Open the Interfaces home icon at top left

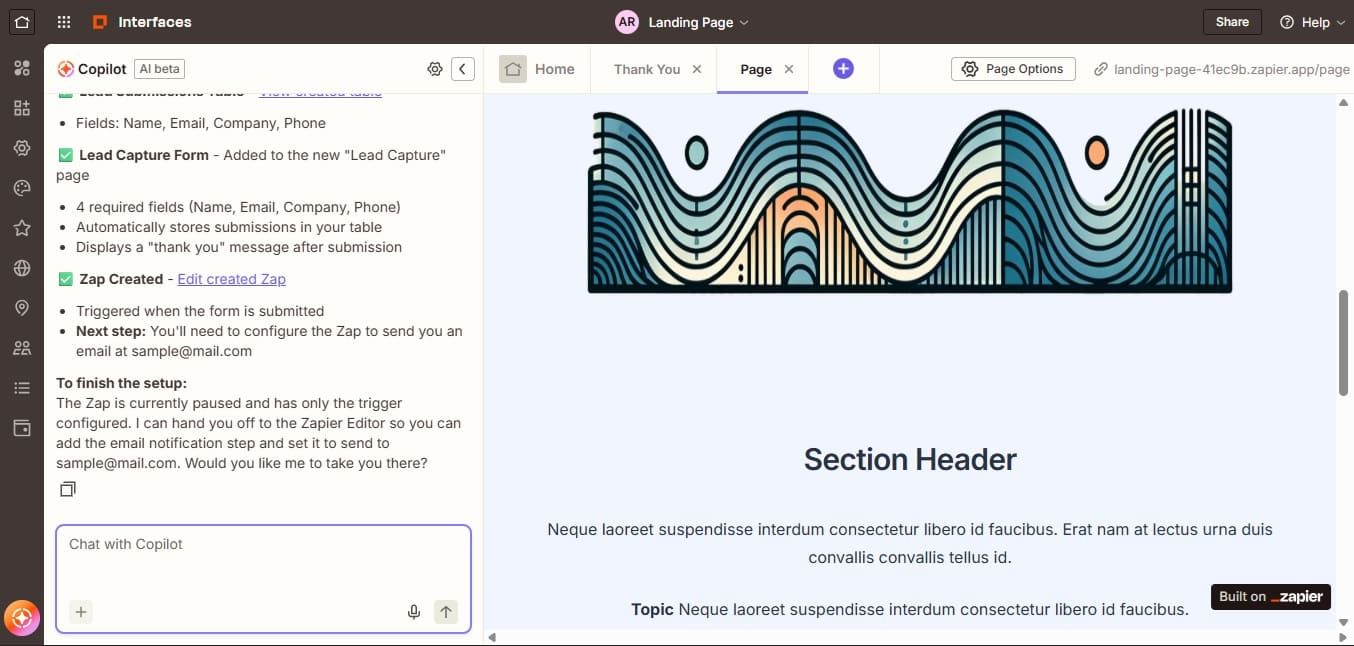[22, 21]
